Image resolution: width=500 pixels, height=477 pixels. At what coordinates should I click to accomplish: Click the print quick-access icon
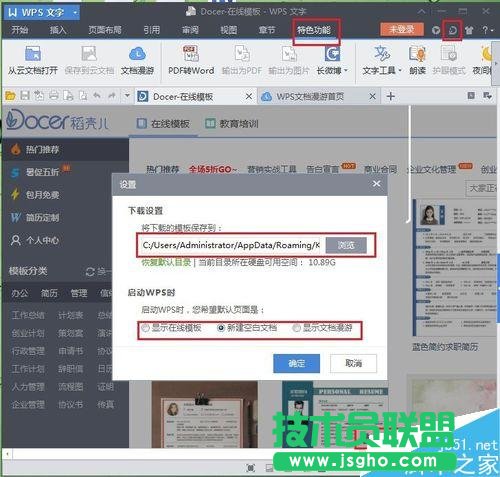click(x=54, y=96)
